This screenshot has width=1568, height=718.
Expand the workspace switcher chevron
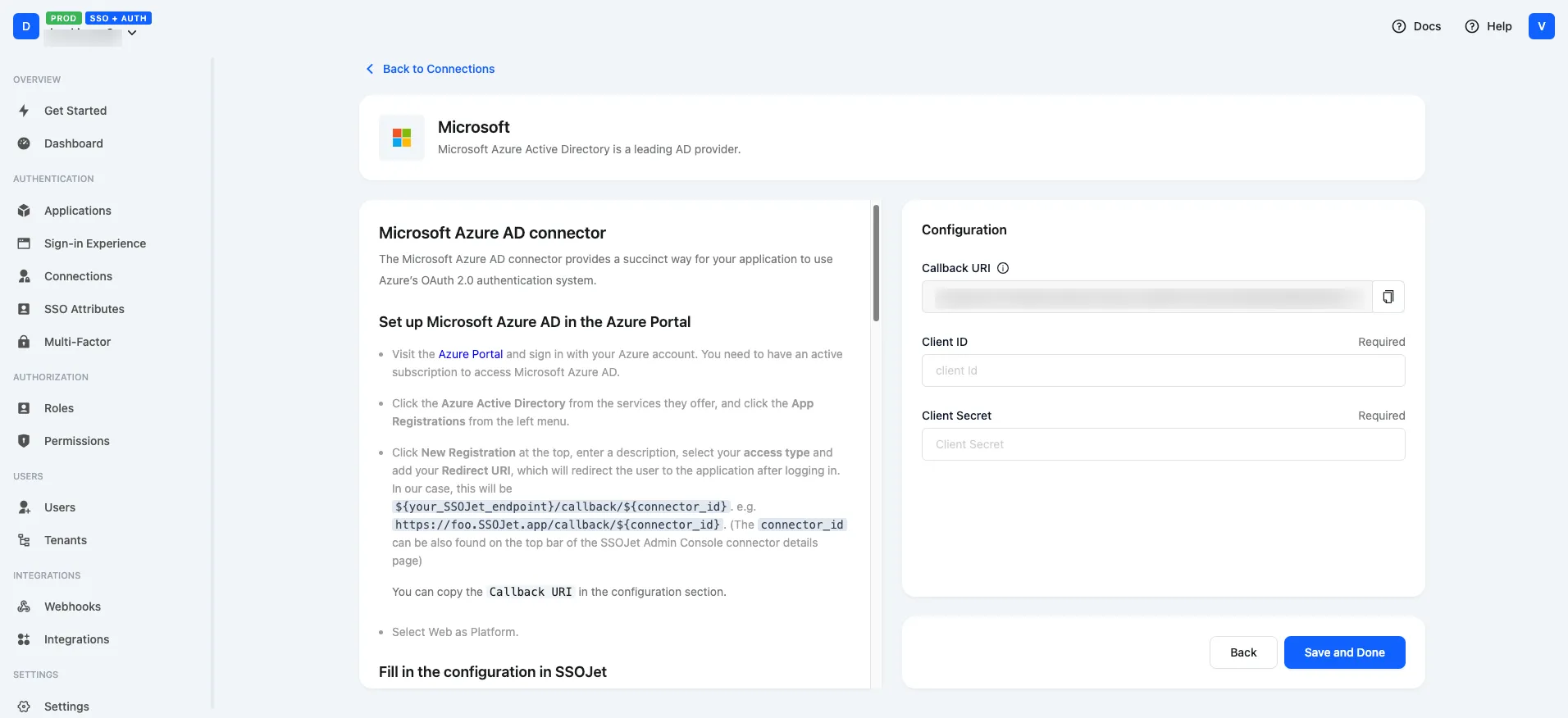[x=132, y=33]
